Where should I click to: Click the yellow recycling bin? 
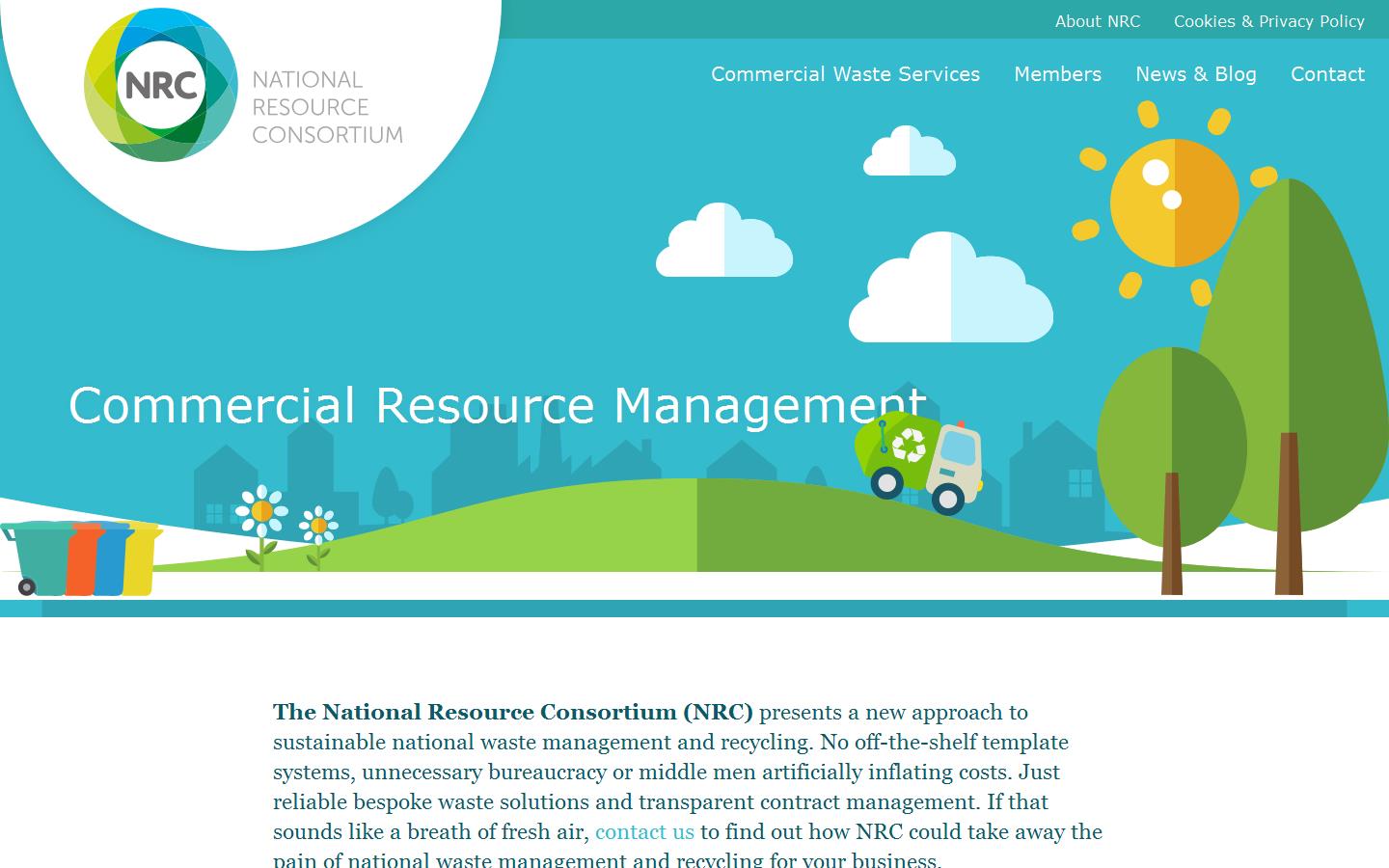click(142, 559)
